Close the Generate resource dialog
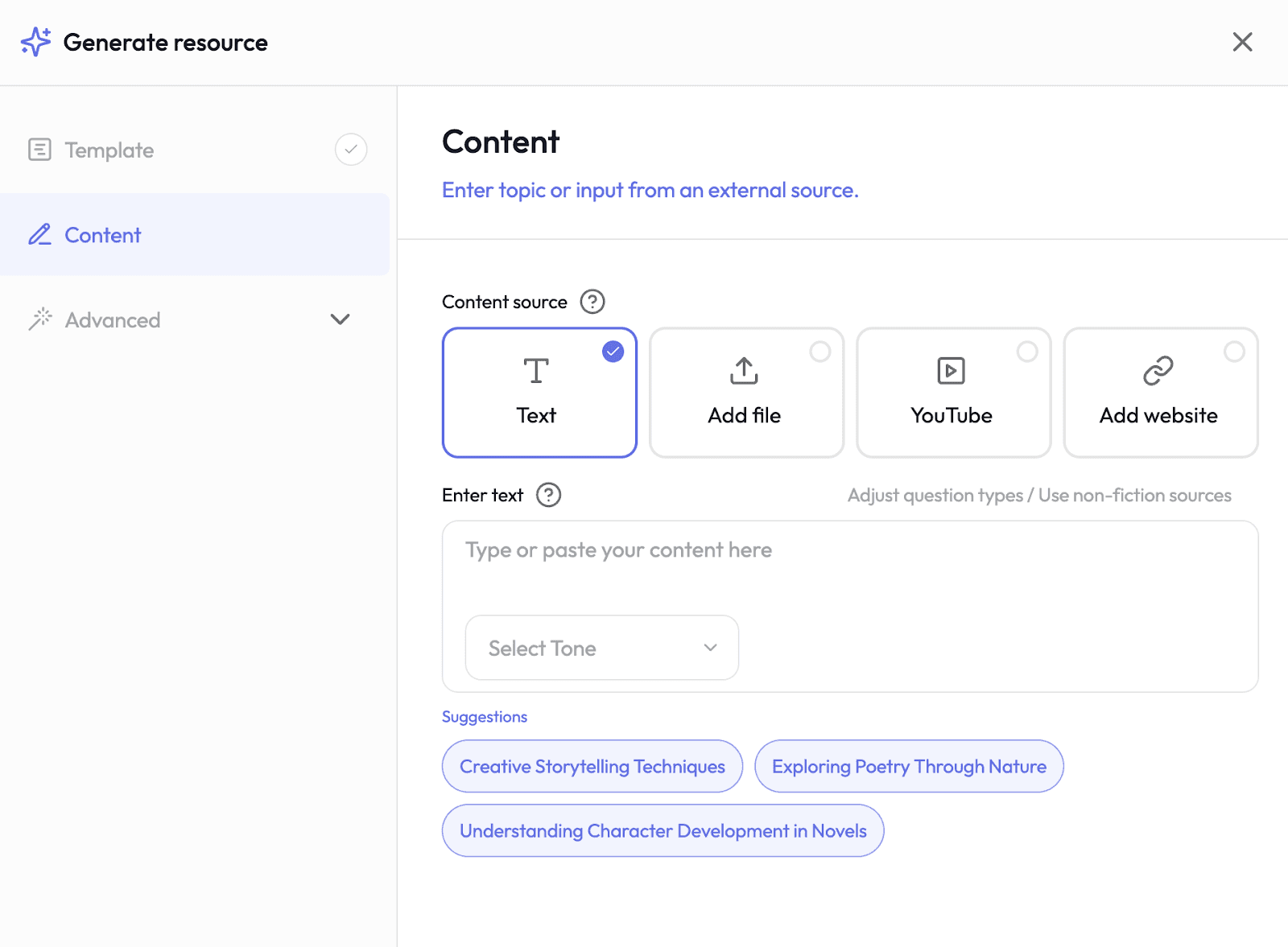The width and height of the screenshot is (1288, 947). [1242, 42]
